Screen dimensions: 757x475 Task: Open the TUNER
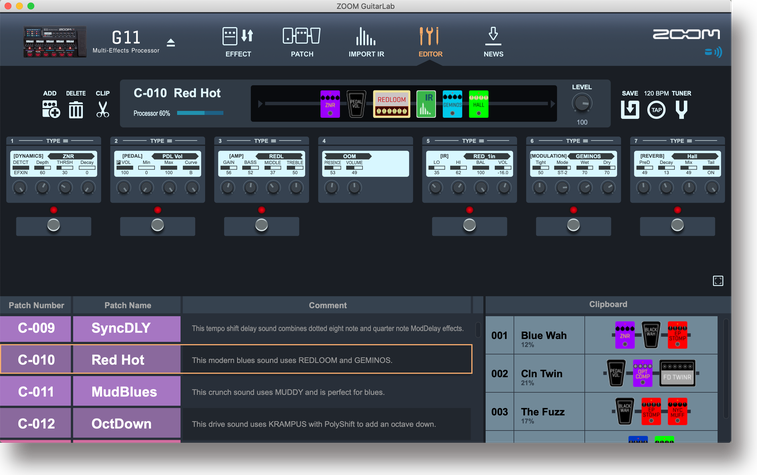[681, 109]
